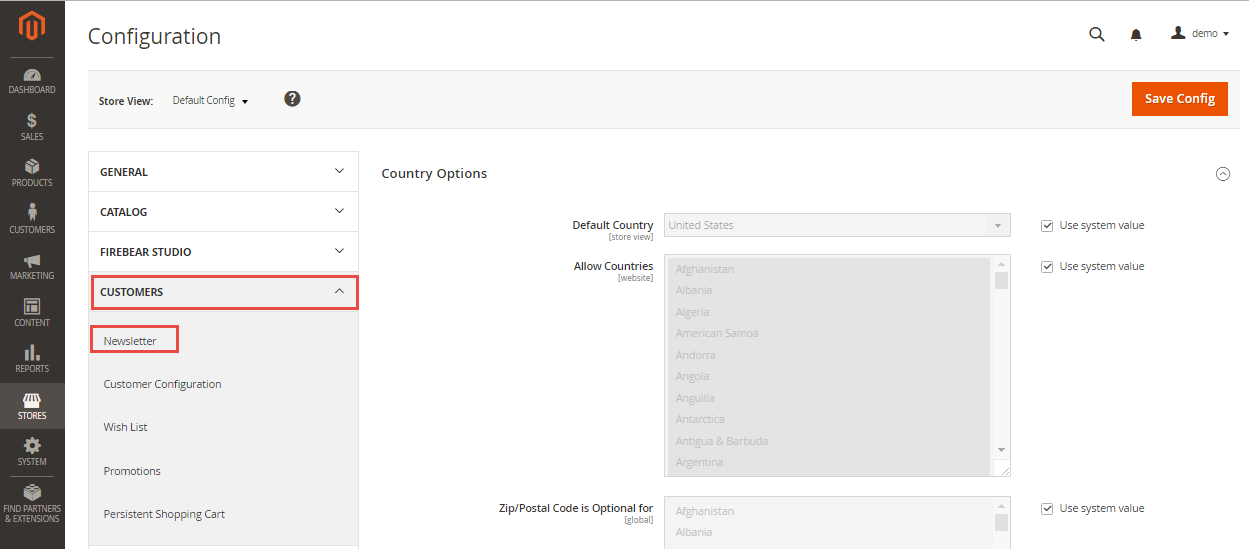Toggle Use system value for Zip/Postal Code

click(x=1047, y=509)
